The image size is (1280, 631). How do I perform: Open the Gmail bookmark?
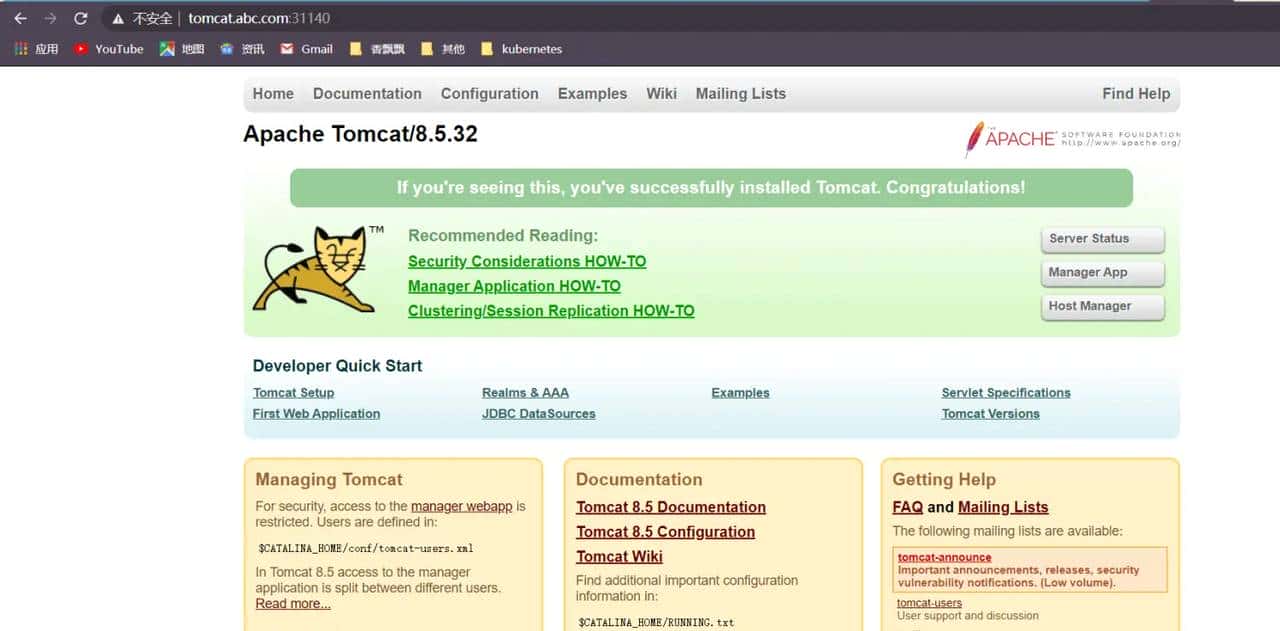click(x=306, y=48)
